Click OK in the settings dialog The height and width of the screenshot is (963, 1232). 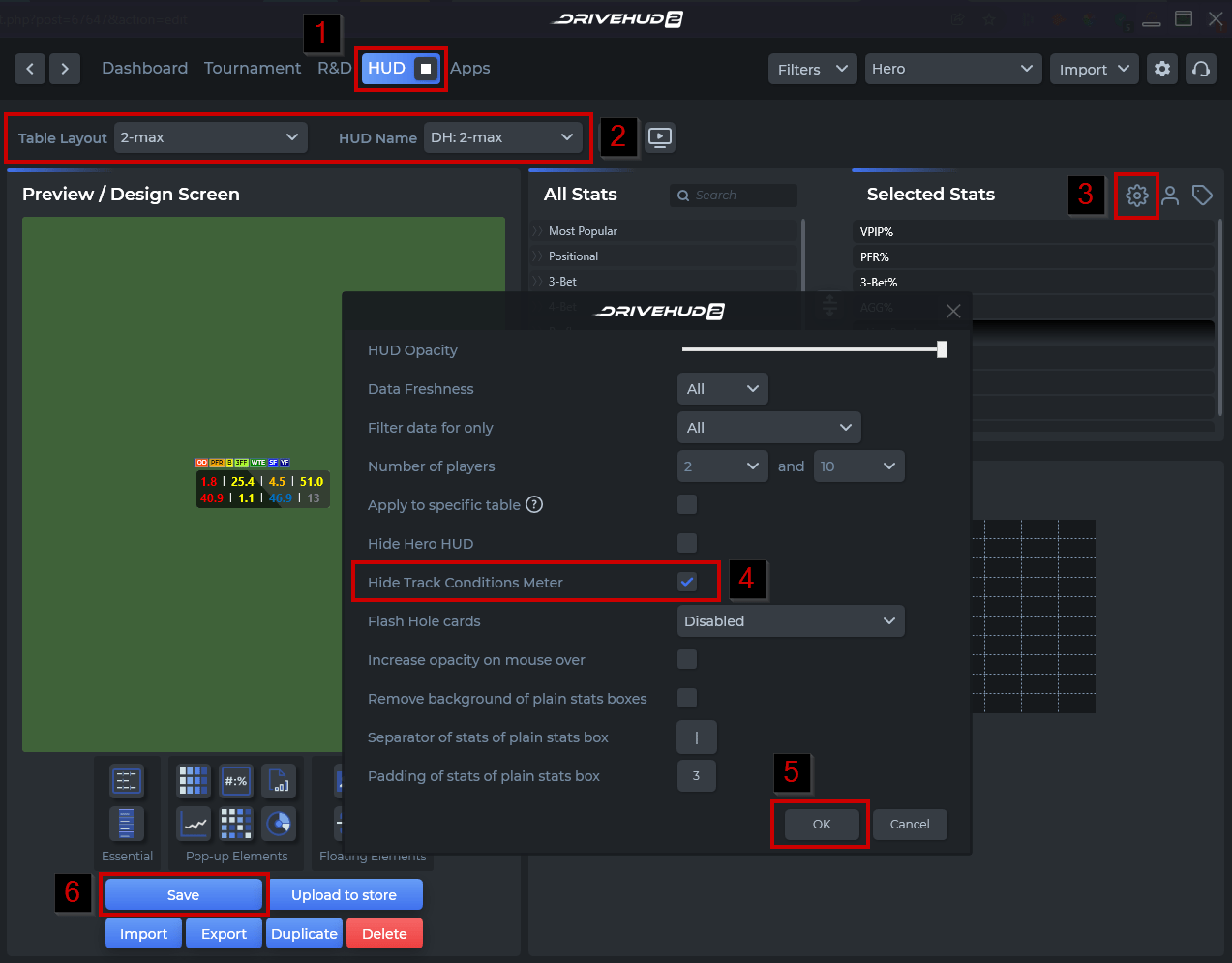[822, 825]
